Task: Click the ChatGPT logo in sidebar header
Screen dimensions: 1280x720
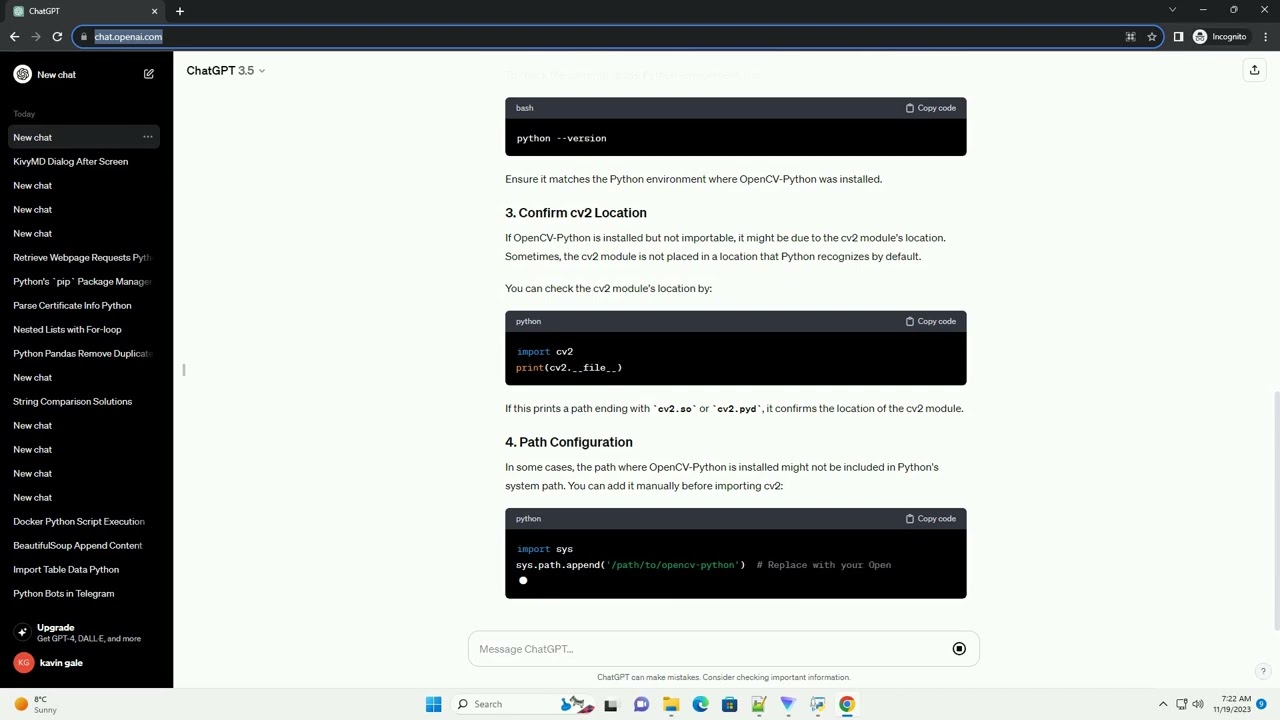Action: pos(22,74)
